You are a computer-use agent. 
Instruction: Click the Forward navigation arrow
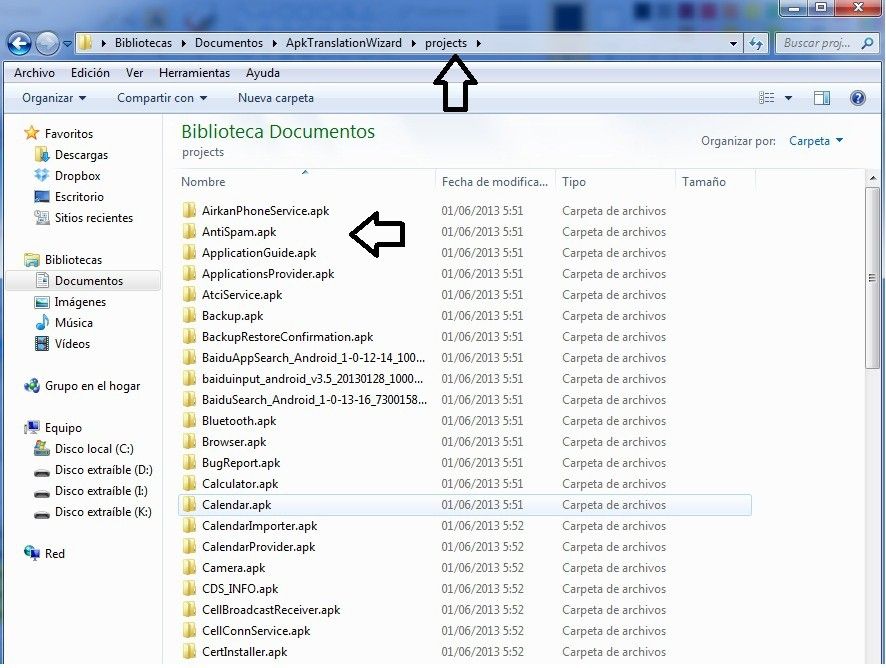coord(47,43)
